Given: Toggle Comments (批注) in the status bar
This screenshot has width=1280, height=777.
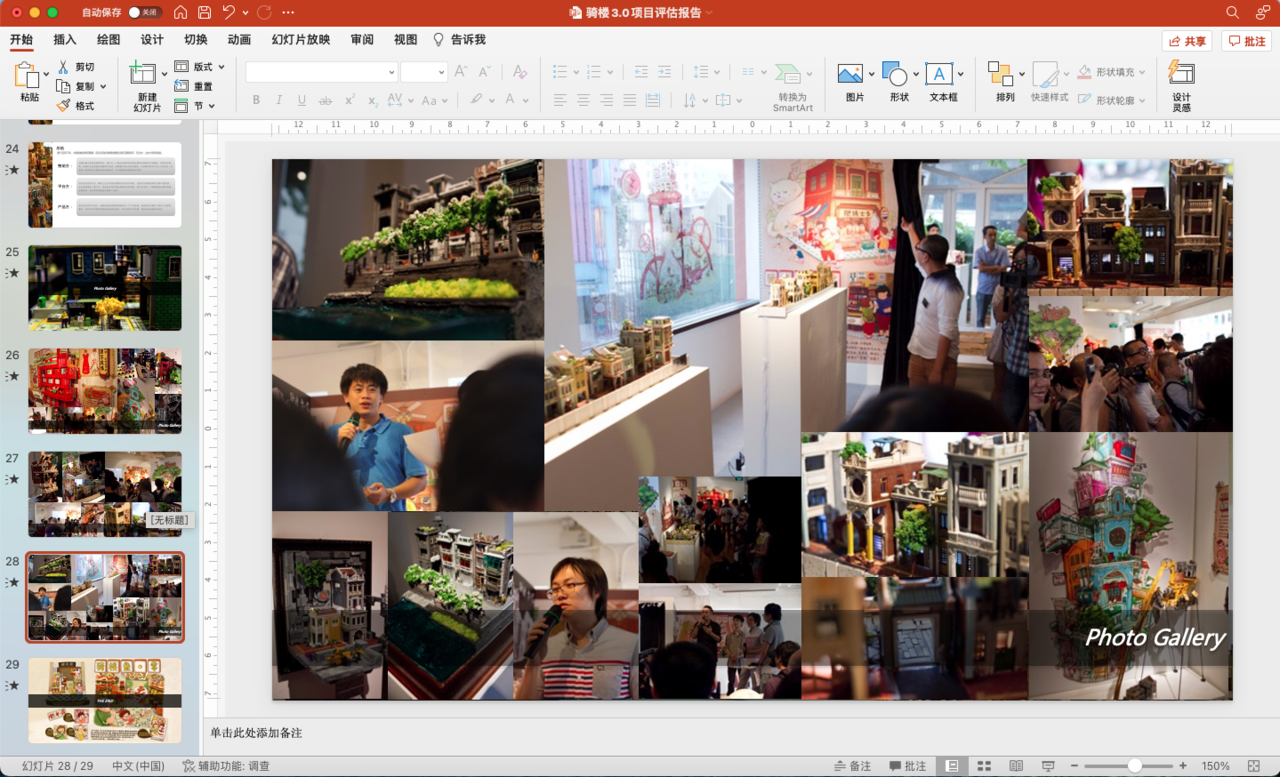Looking at the screenshot, I should [907, 766].
